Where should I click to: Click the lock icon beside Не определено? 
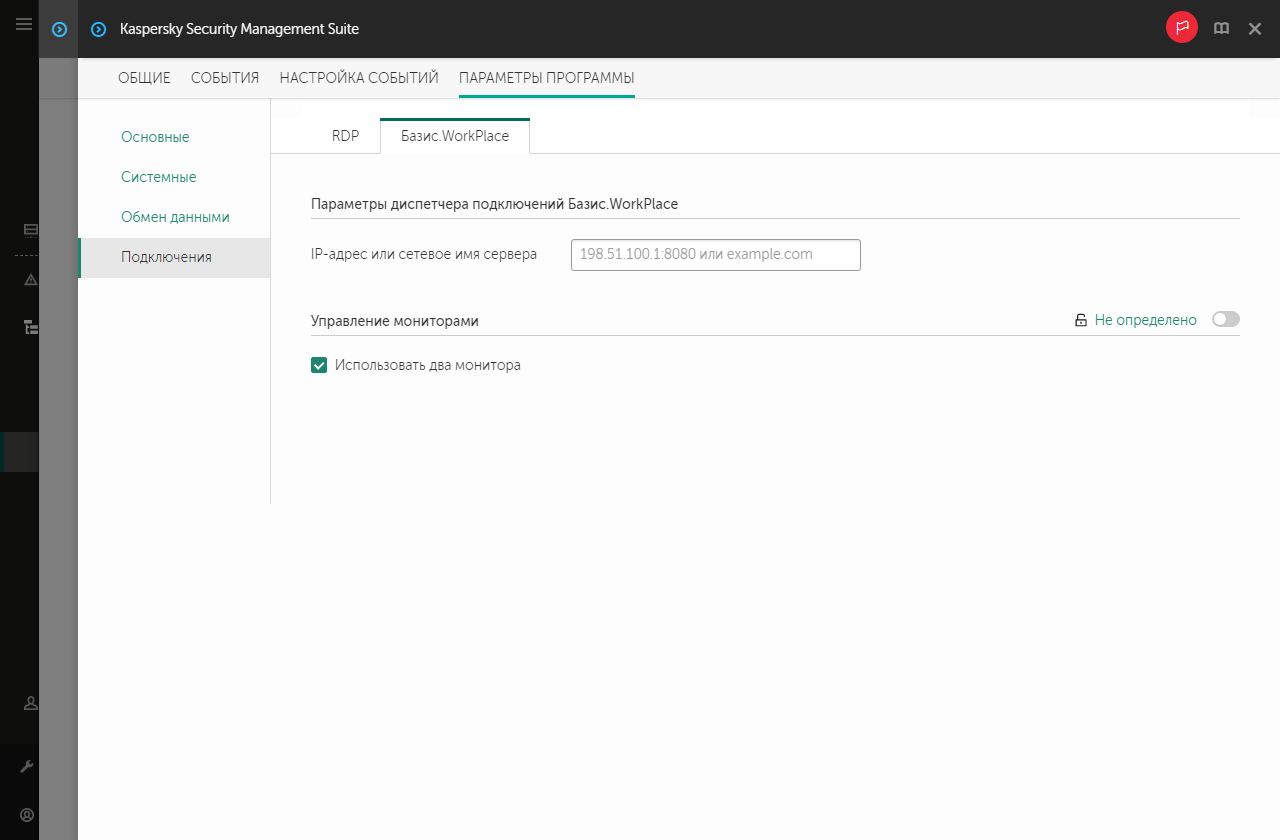pyautogui.click(x=1080, y=320)
